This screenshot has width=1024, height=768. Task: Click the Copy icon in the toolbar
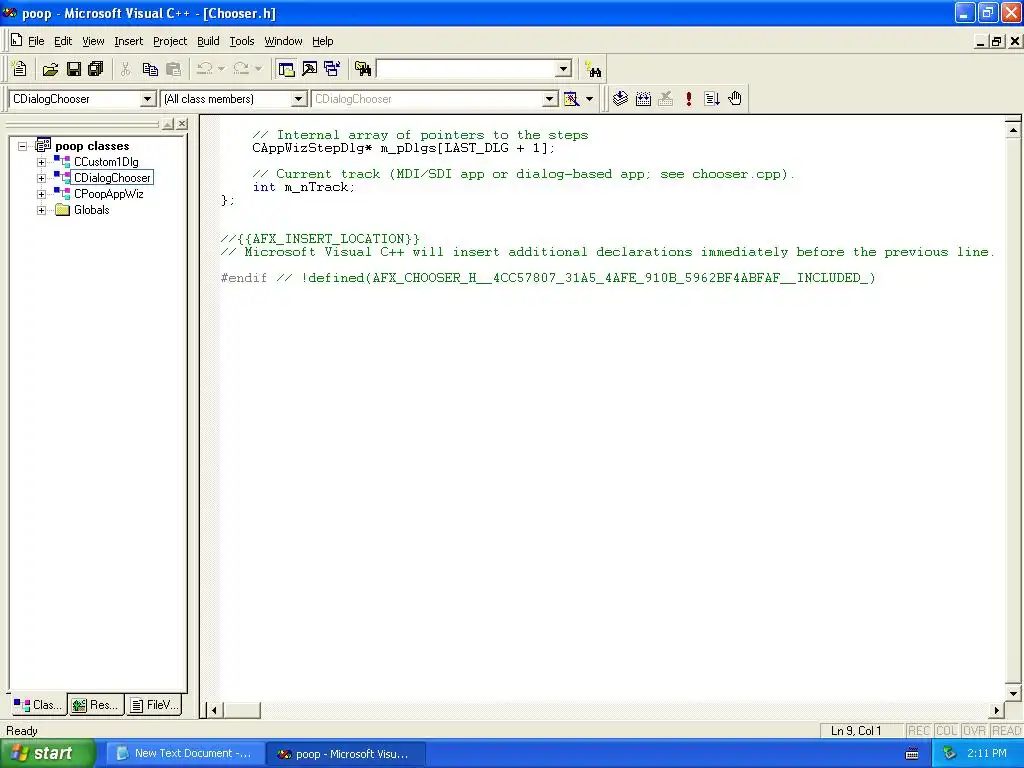(150, 69)
